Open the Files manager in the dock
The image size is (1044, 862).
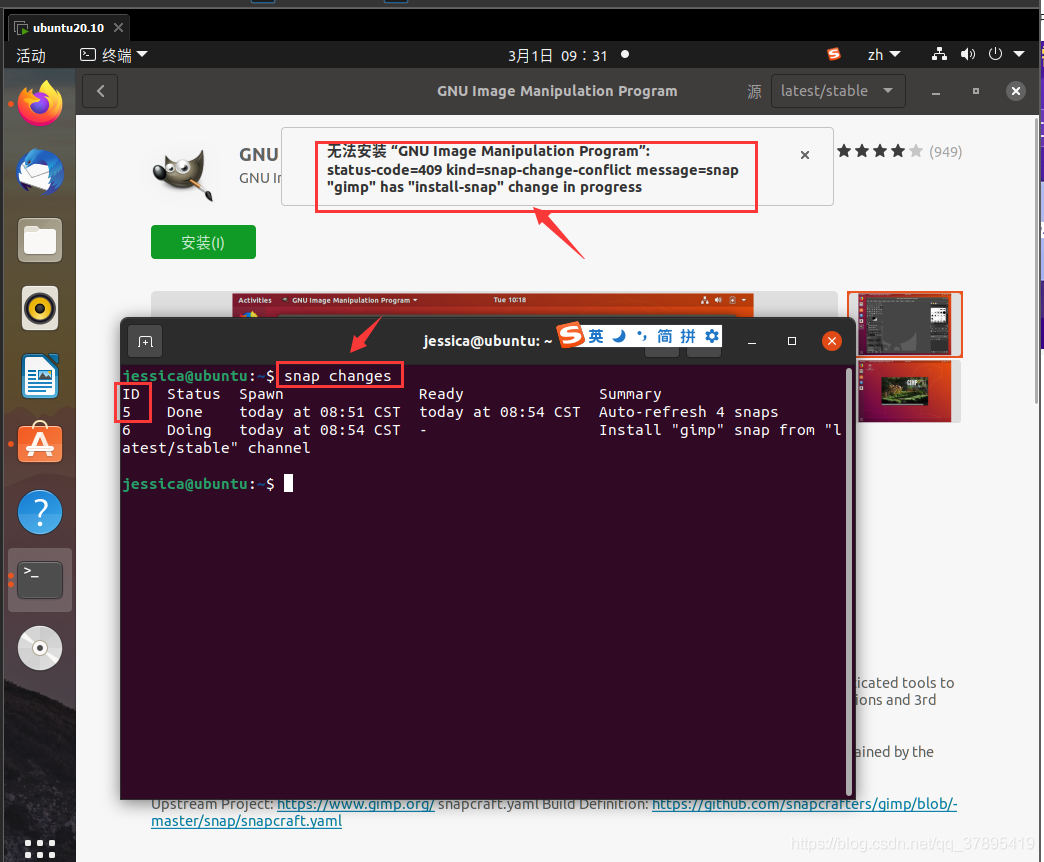point(40,240)
